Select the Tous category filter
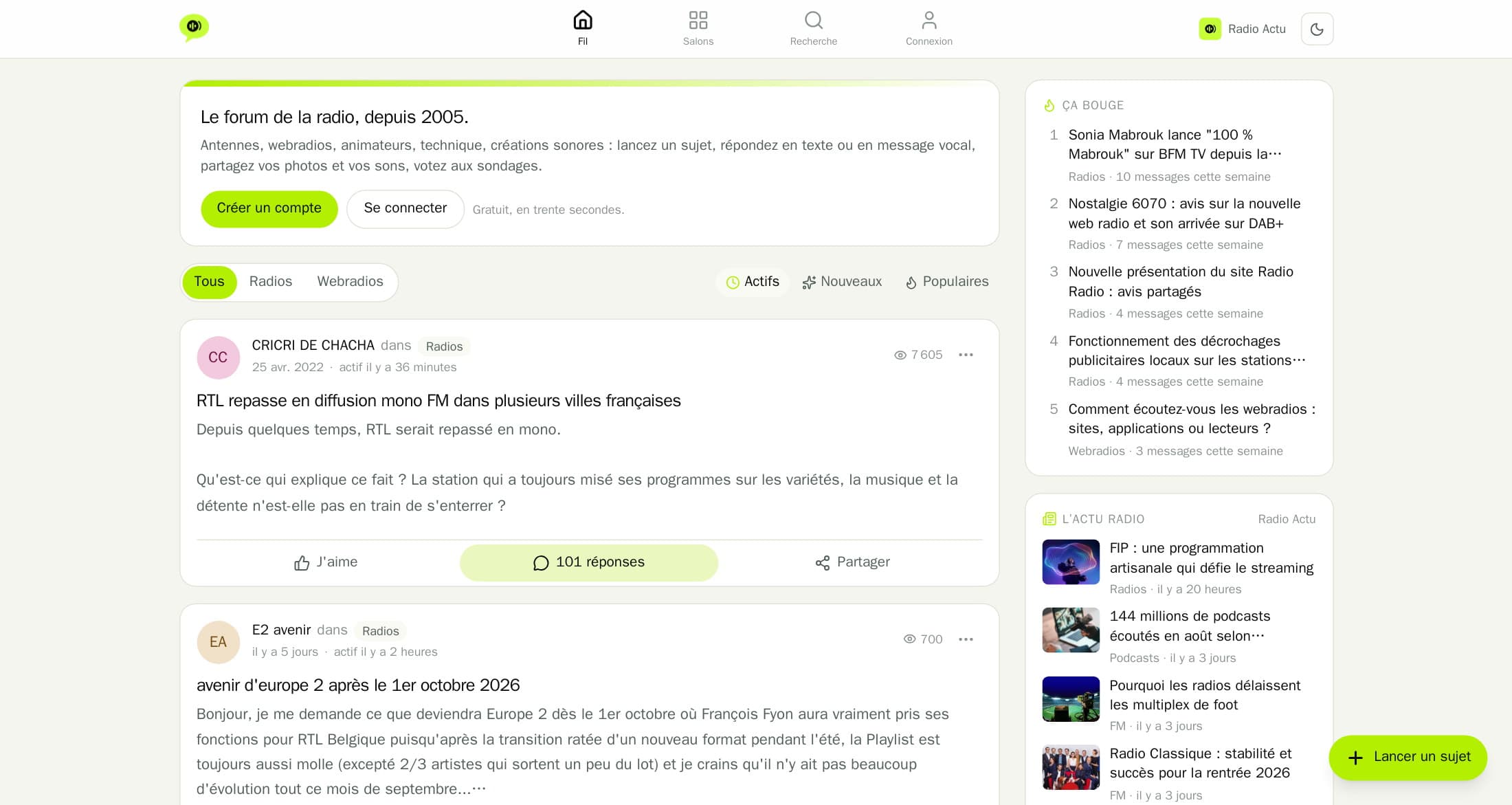Screen dimensions: 1512x805 pyautogui.click(x=209, y=282)
